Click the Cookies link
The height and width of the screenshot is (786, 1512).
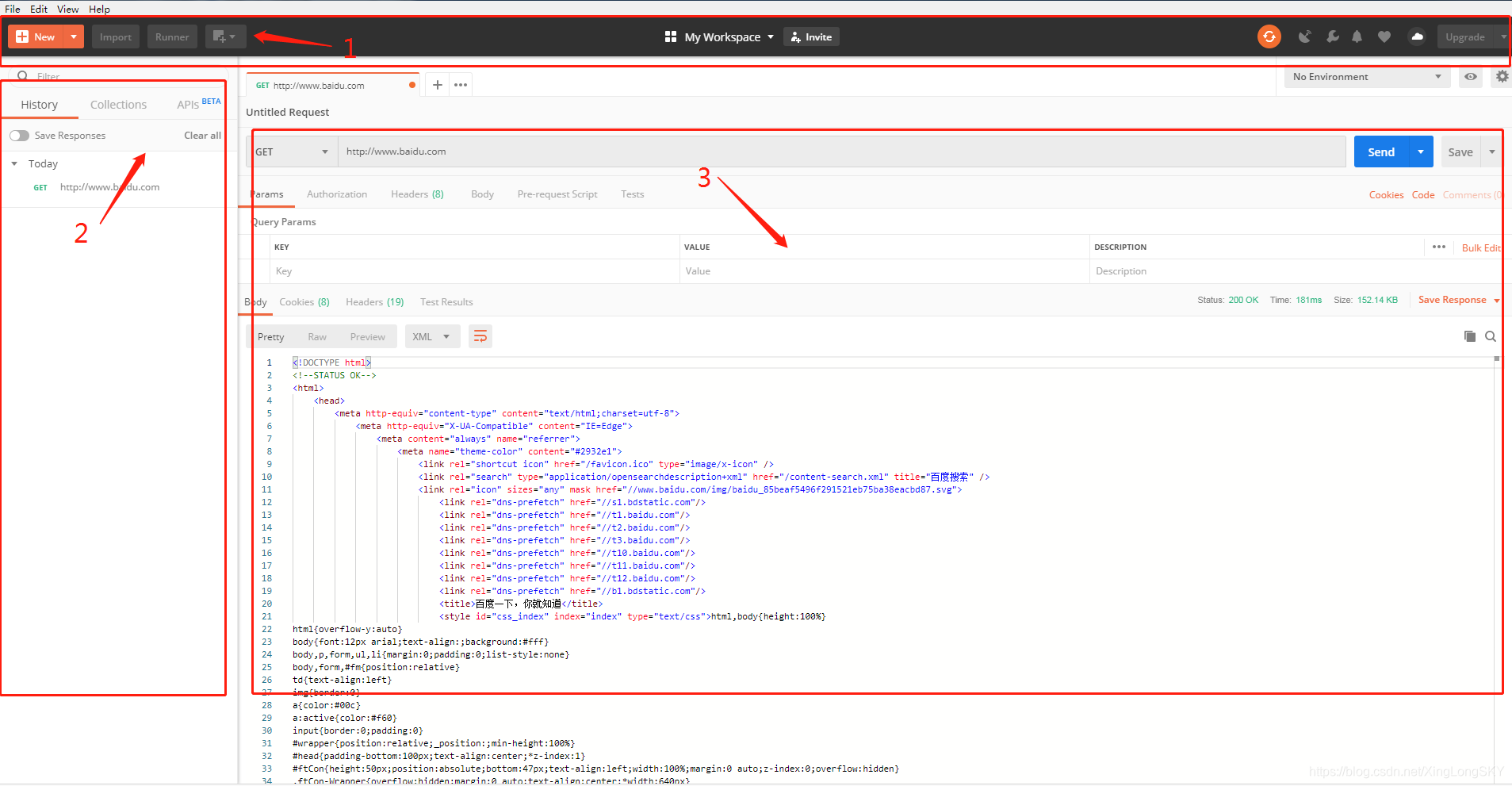point(1386,195)
